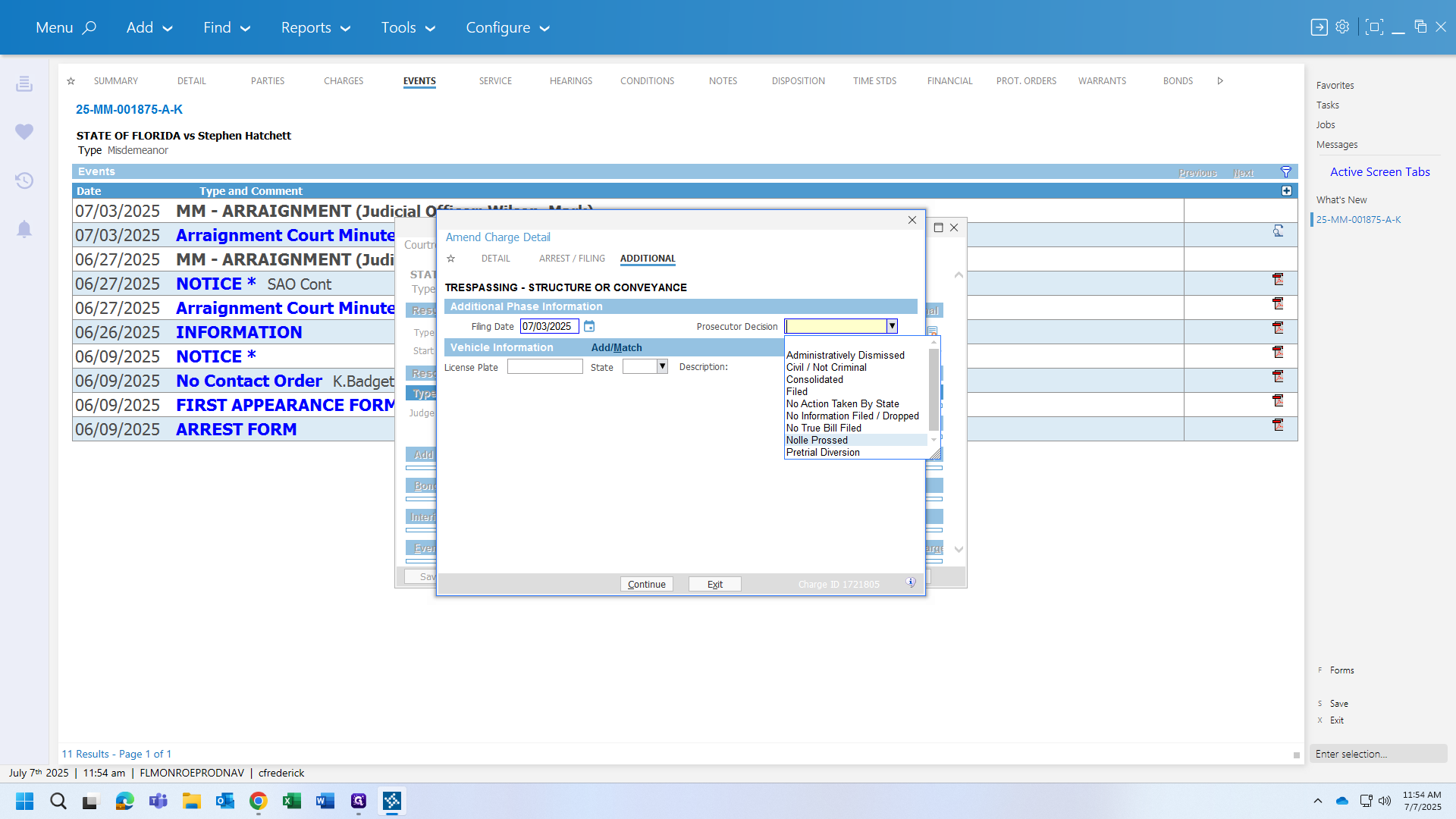Switch to the DETAIL tab in Amend Charge
The height and width of the screenshot is (819, 1456).
pos(496,259)
